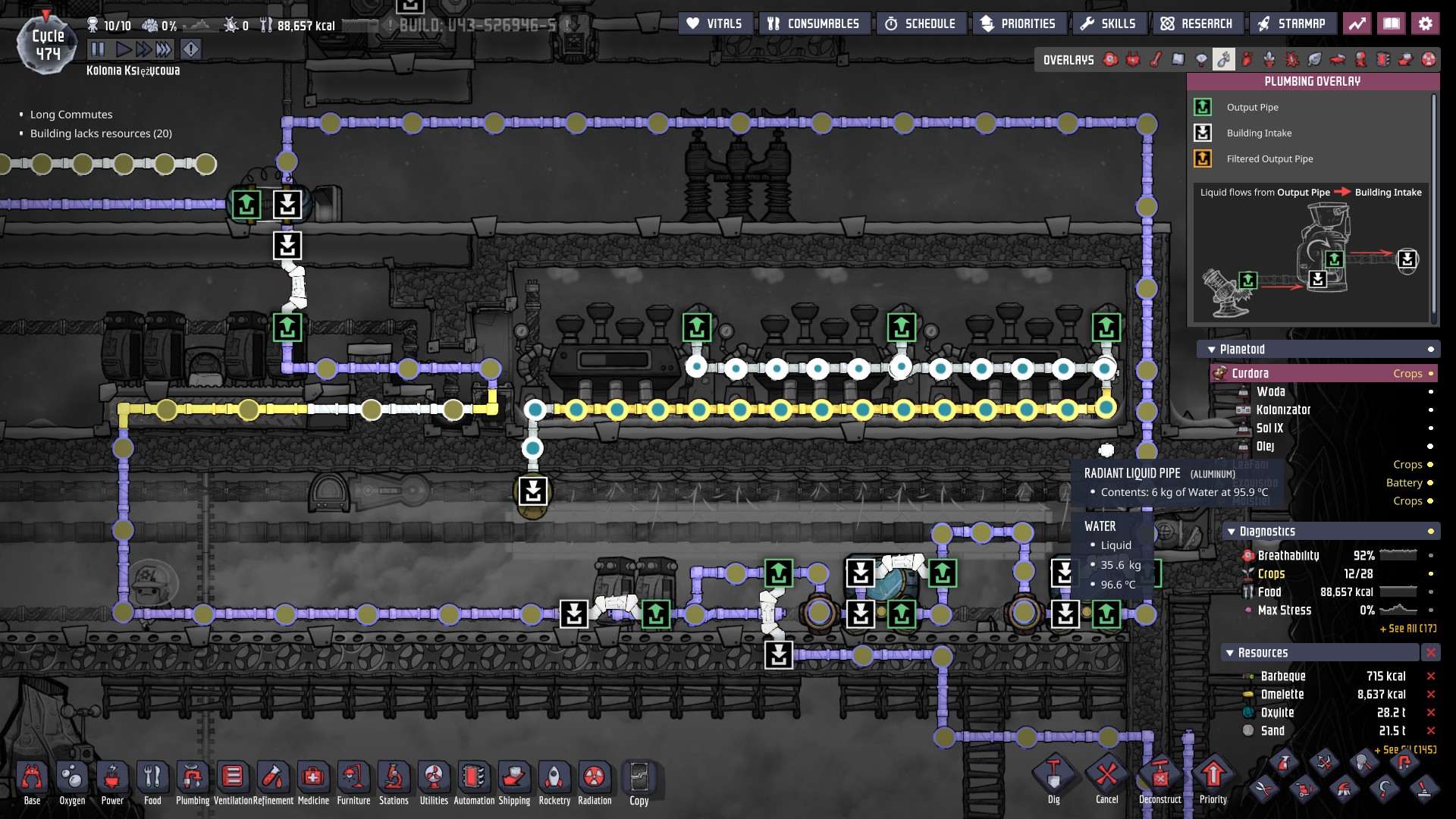The width and height of the screenshot is (1456, 819).
Task: Open the Radiation overlay icon
Action: [x=1429, y=59]
